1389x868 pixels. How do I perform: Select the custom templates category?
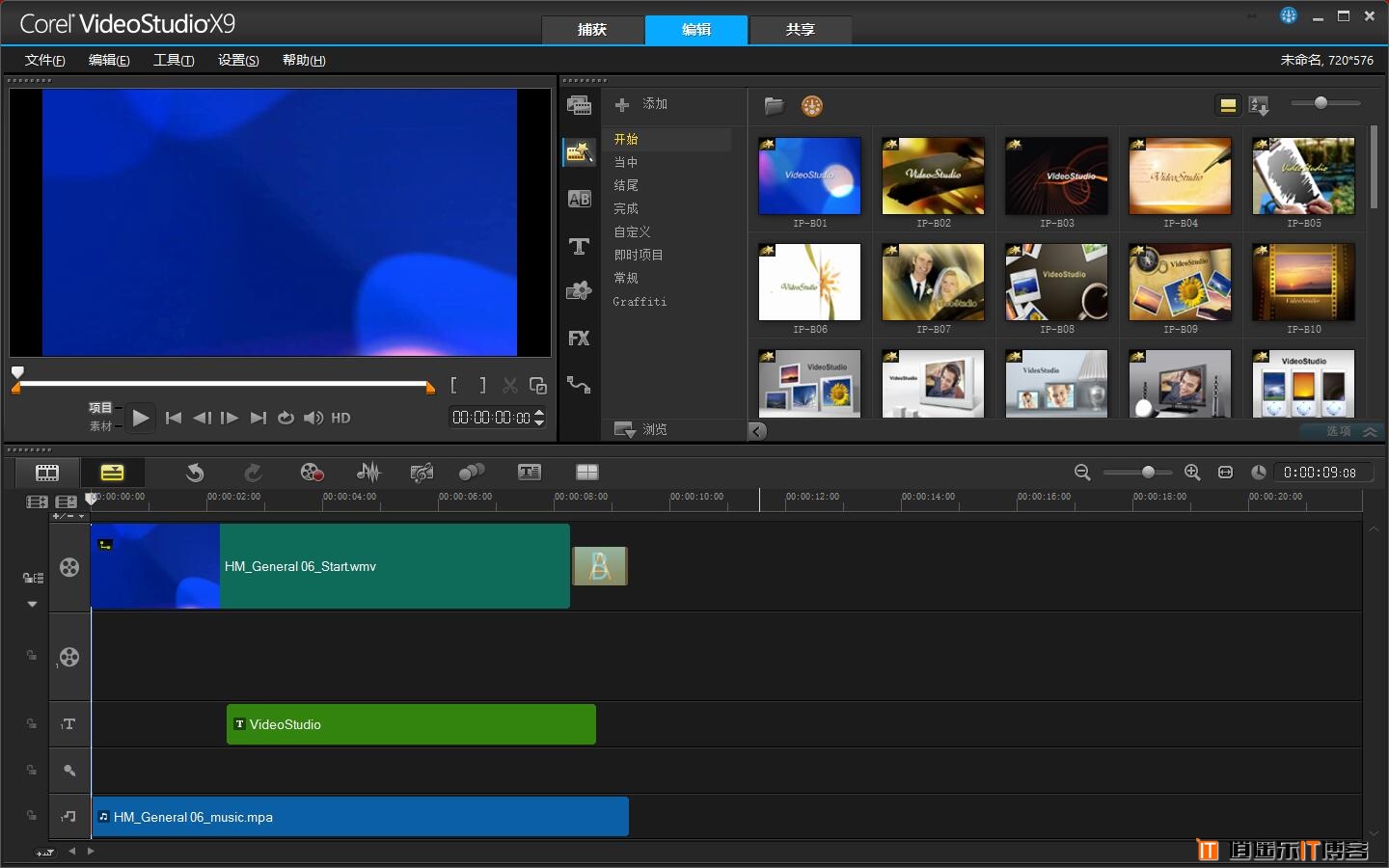(x=633, y=231)
